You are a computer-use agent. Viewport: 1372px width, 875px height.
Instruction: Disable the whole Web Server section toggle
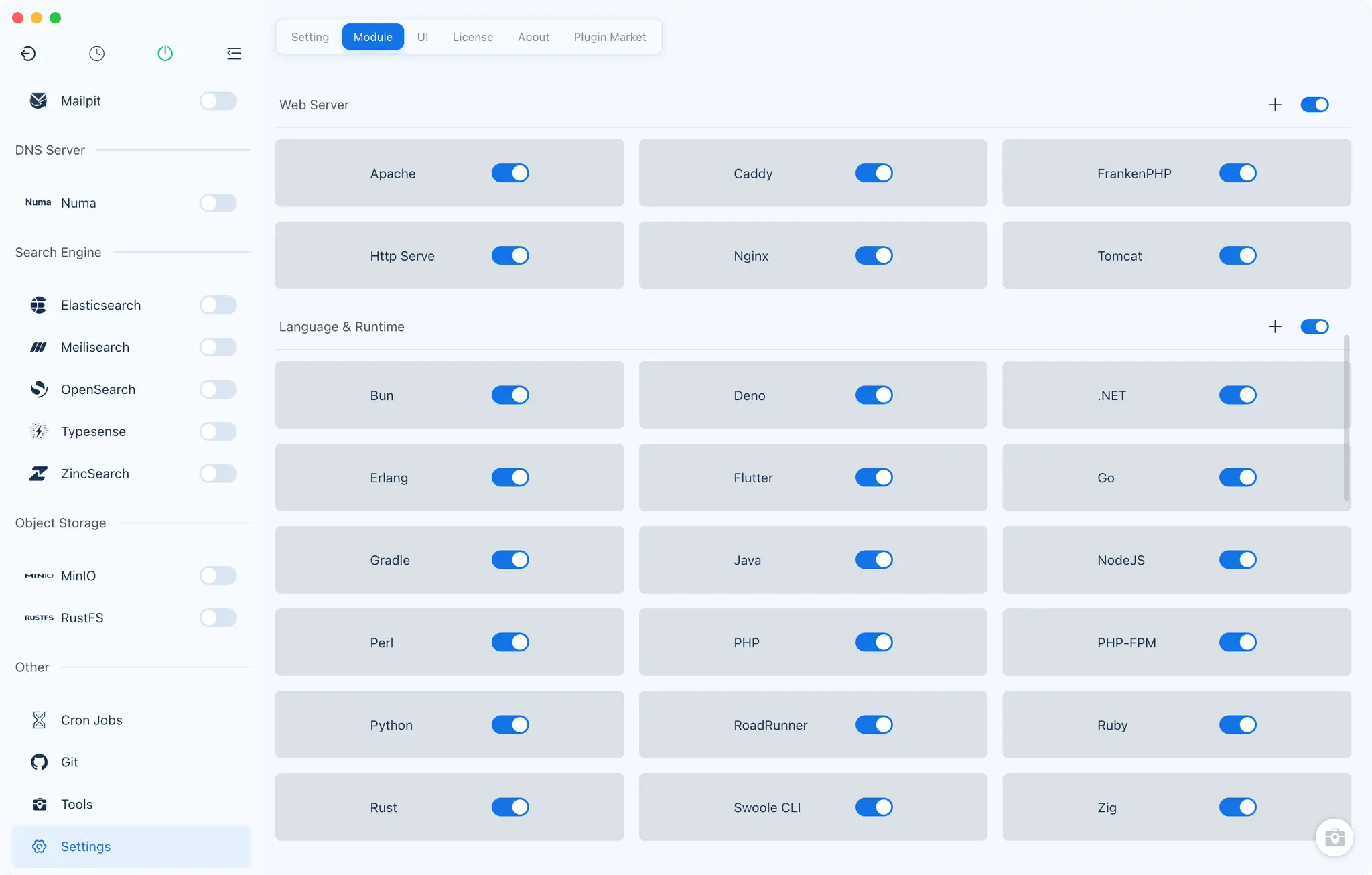coord(1314,105)
